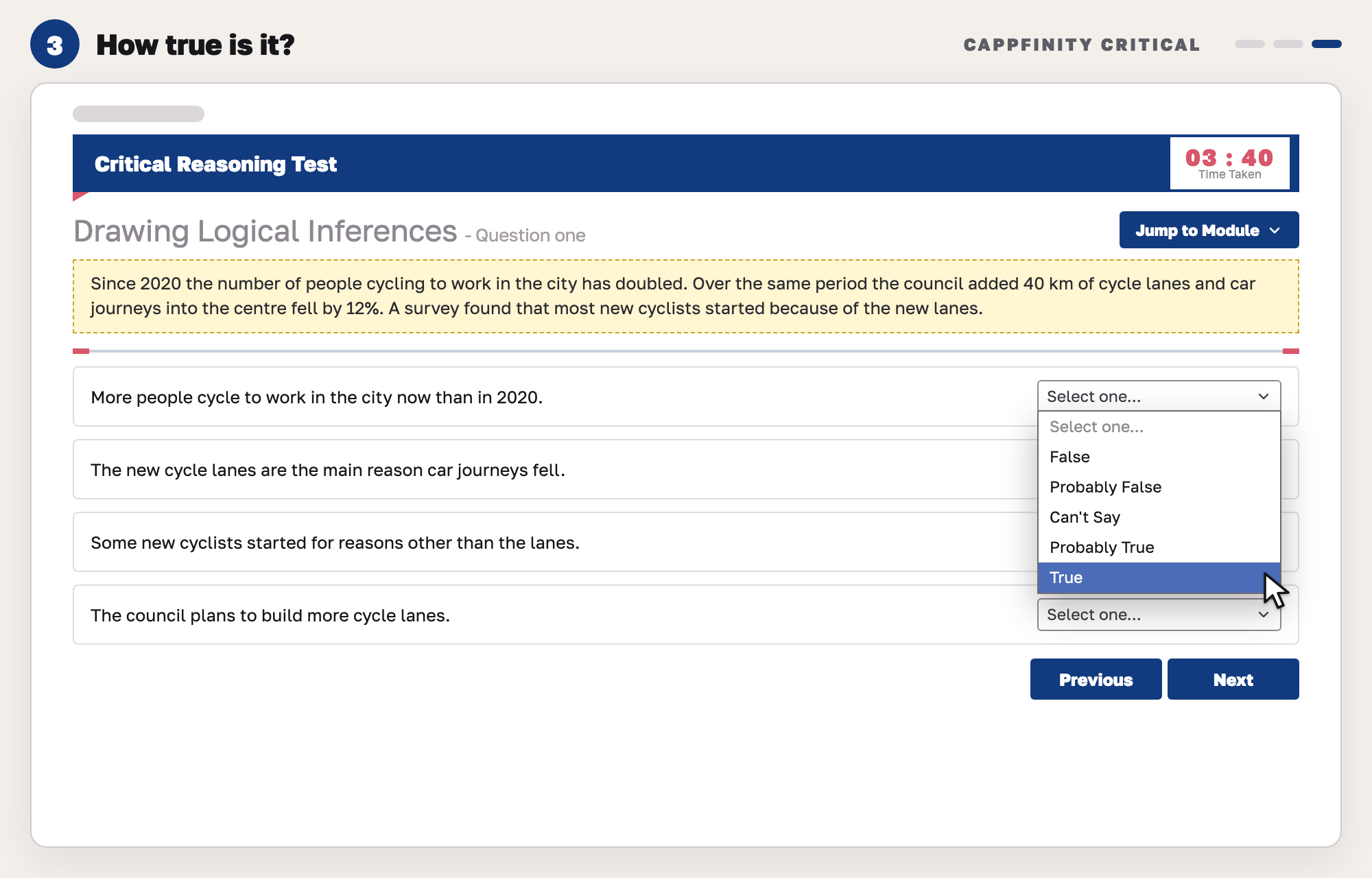Click the CAPPFINITY CRITICAL logo text
The height and width of the screenshot is (878, 1372).
pos(1082,45)
